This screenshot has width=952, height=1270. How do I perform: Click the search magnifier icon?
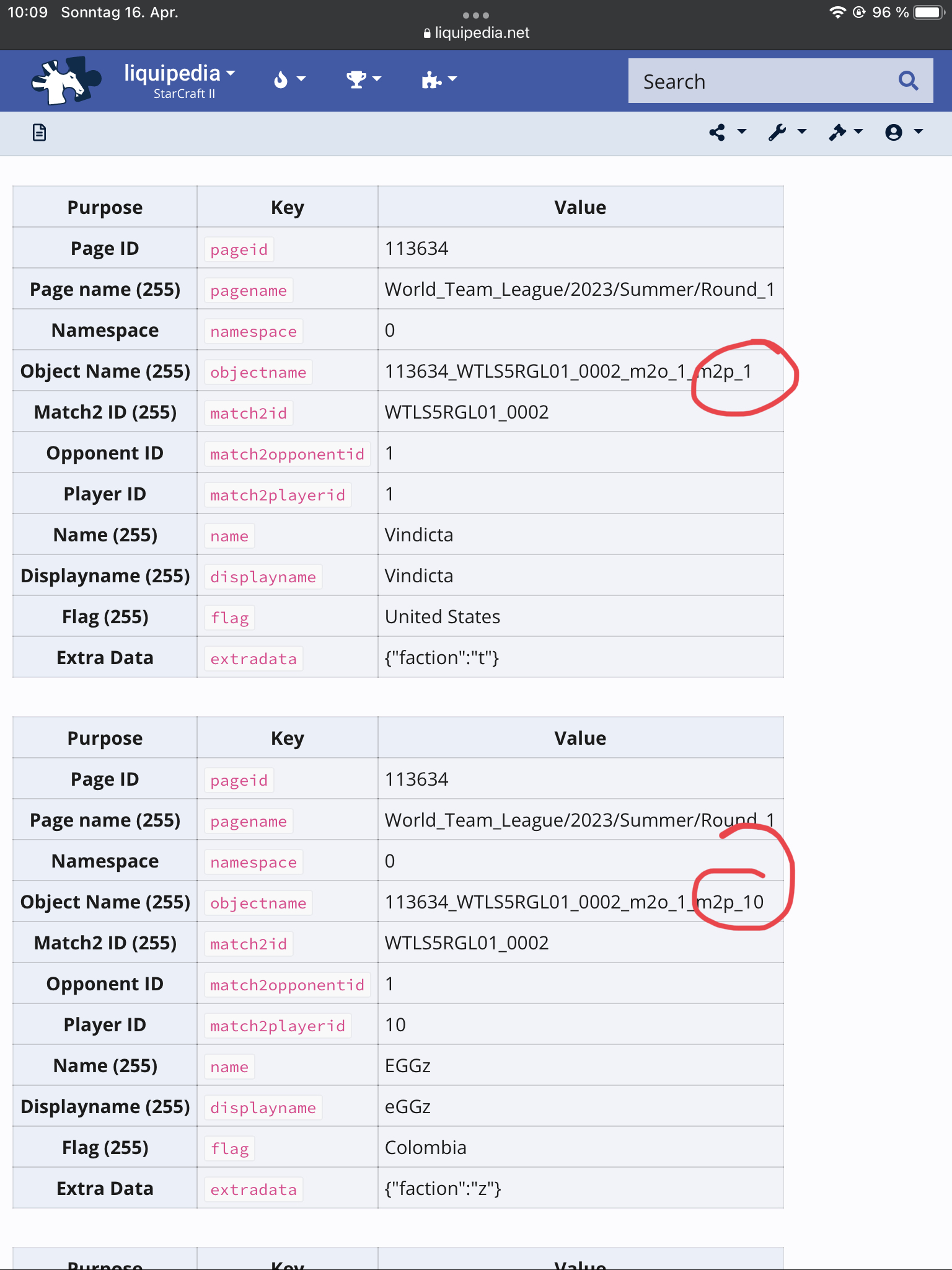pos(908,81)
